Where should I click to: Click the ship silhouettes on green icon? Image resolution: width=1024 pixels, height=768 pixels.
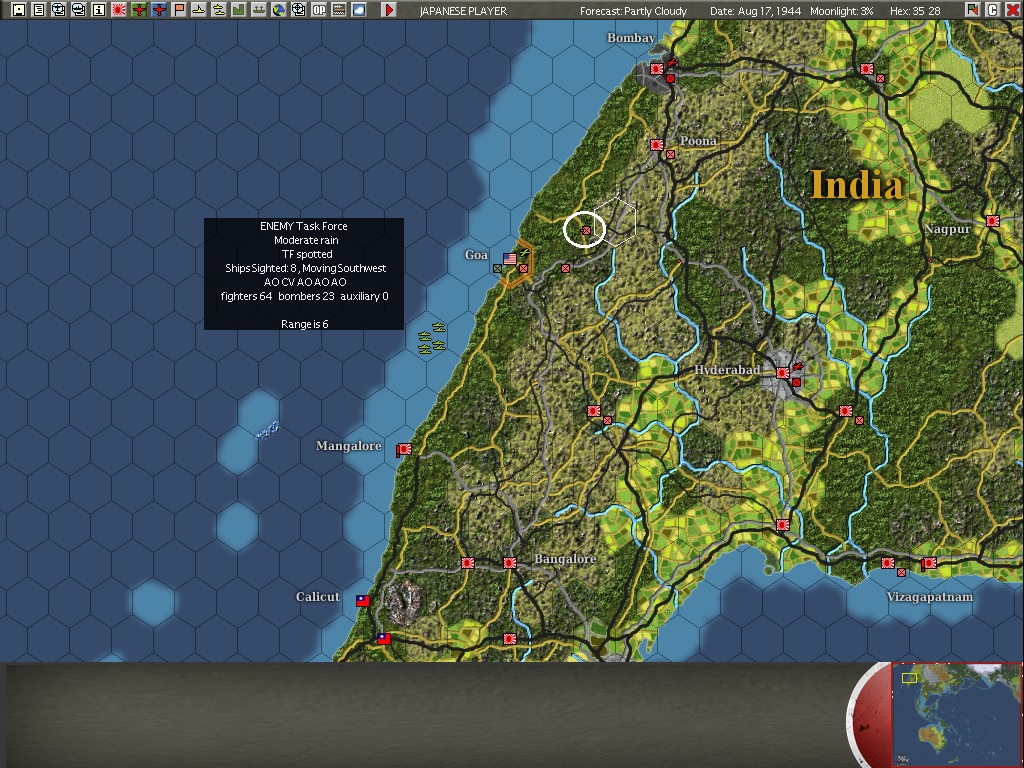259,10
